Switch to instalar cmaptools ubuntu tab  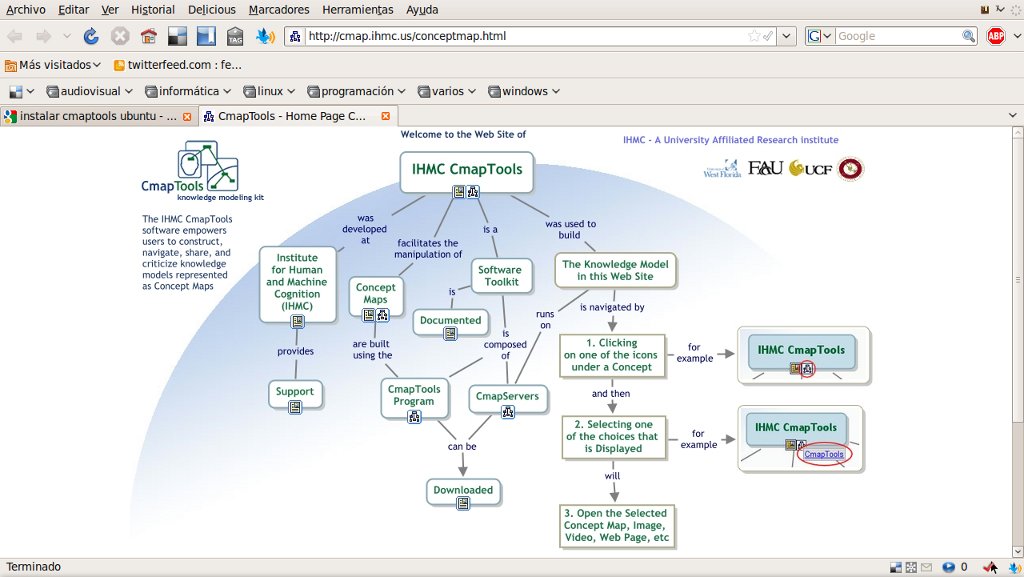[98, 116]
